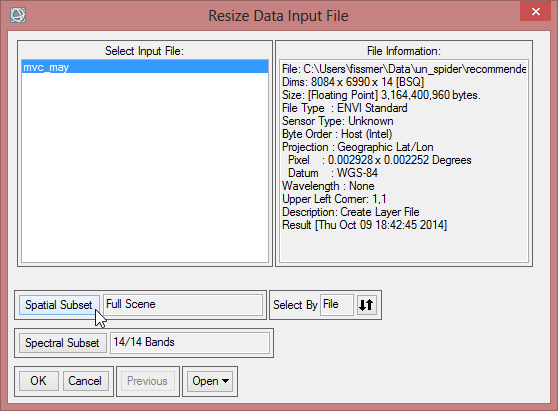Open the Spatial Subset options
This screenshot has height=411, width=558.
pos(59,305)
